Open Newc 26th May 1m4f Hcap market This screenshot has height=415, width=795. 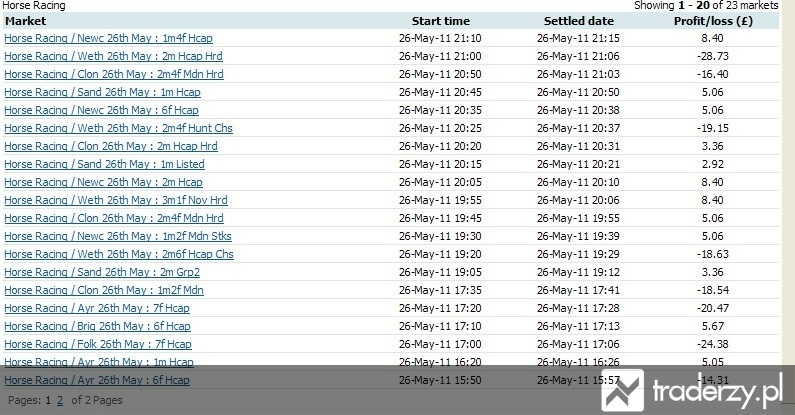click(109, 38)
